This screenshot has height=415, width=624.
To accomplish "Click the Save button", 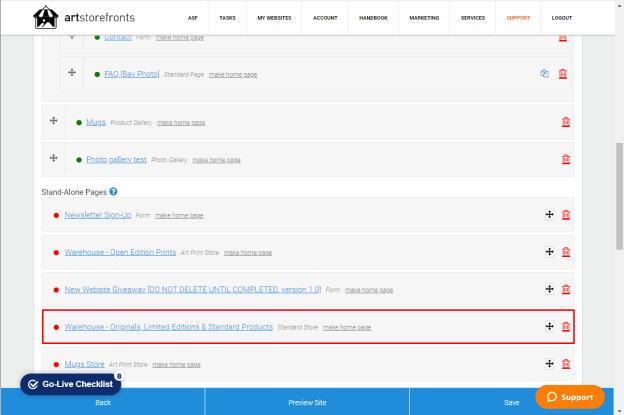I will click(x=511, y=402).
